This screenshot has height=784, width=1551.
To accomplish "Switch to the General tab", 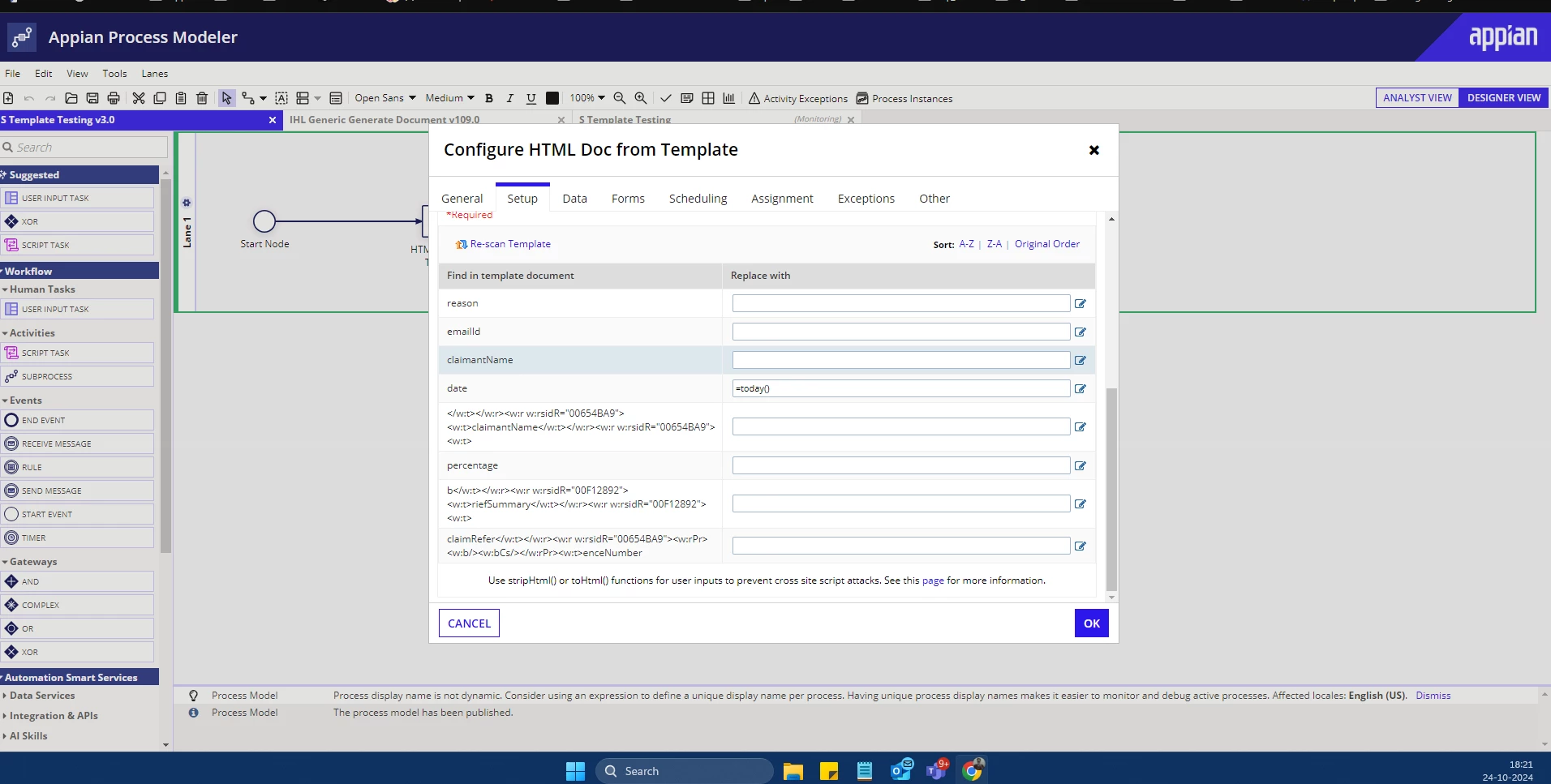I will (x=462, y=199).
